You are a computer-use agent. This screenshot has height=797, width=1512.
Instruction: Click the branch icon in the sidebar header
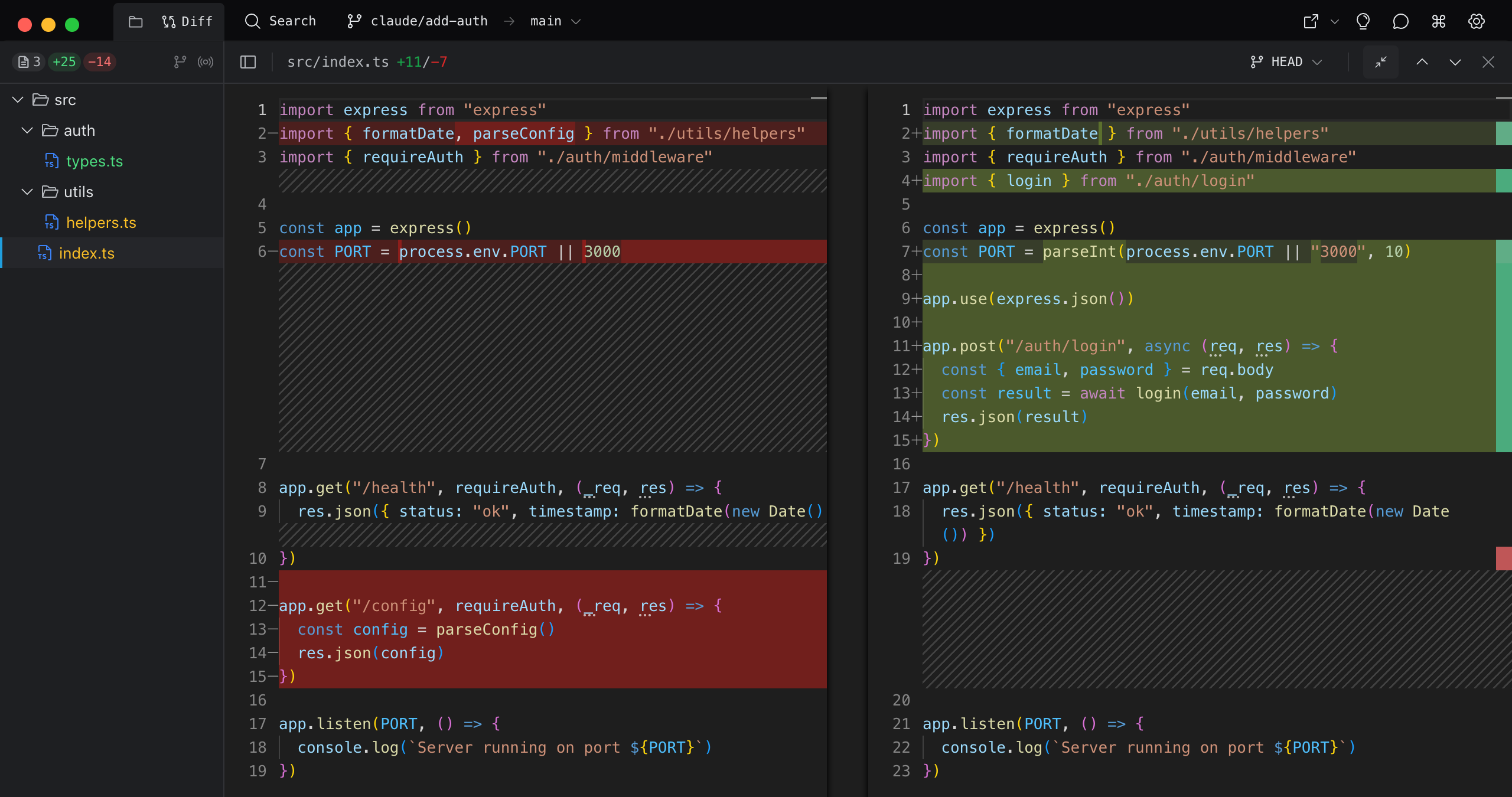[x=180, y=62]
